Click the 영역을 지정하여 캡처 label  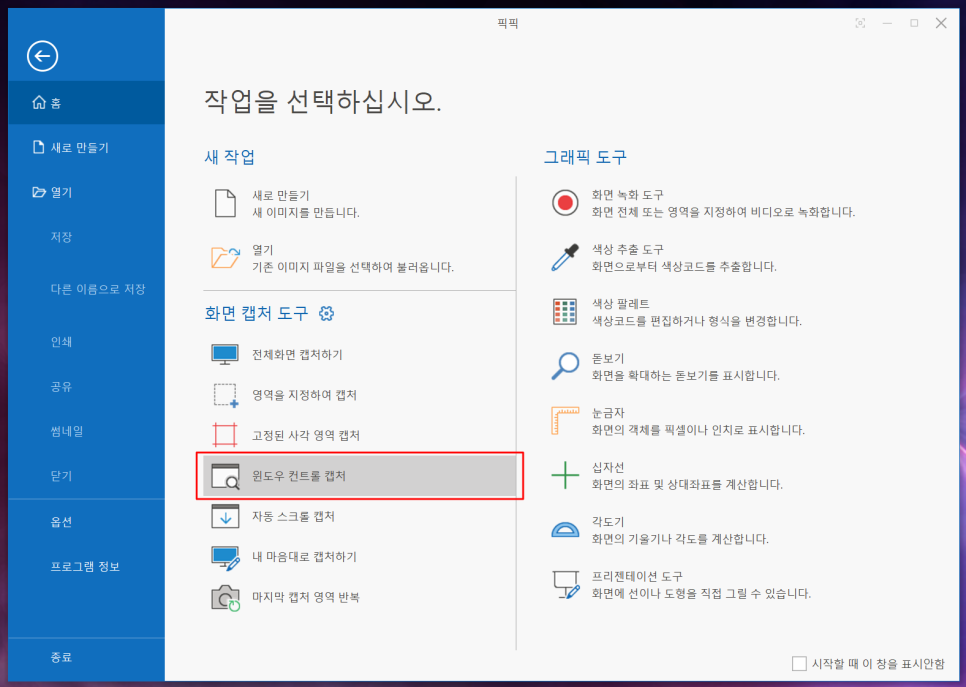pos(304,395)
